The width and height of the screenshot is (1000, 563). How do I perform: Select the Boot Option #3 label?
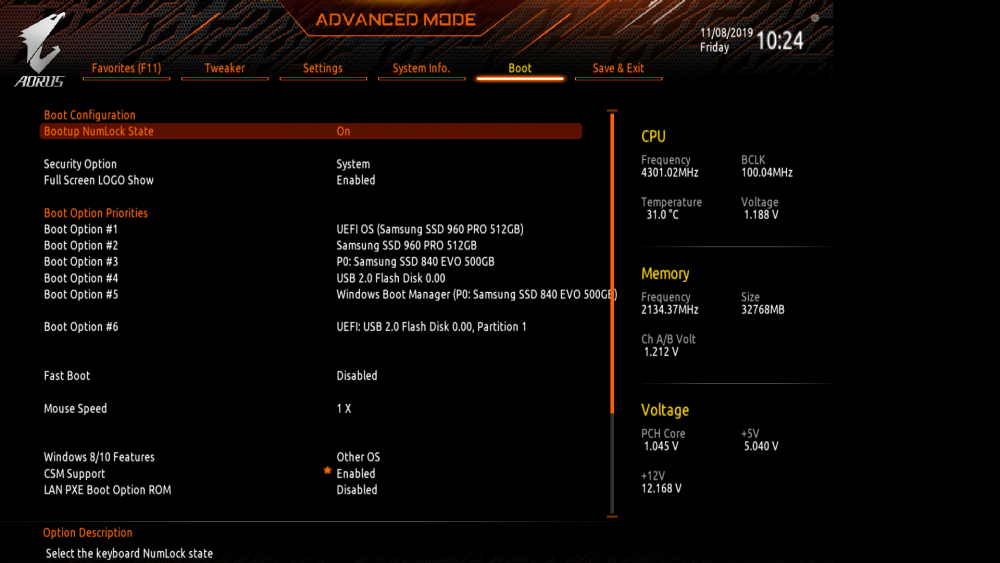[x=80, y=261]
